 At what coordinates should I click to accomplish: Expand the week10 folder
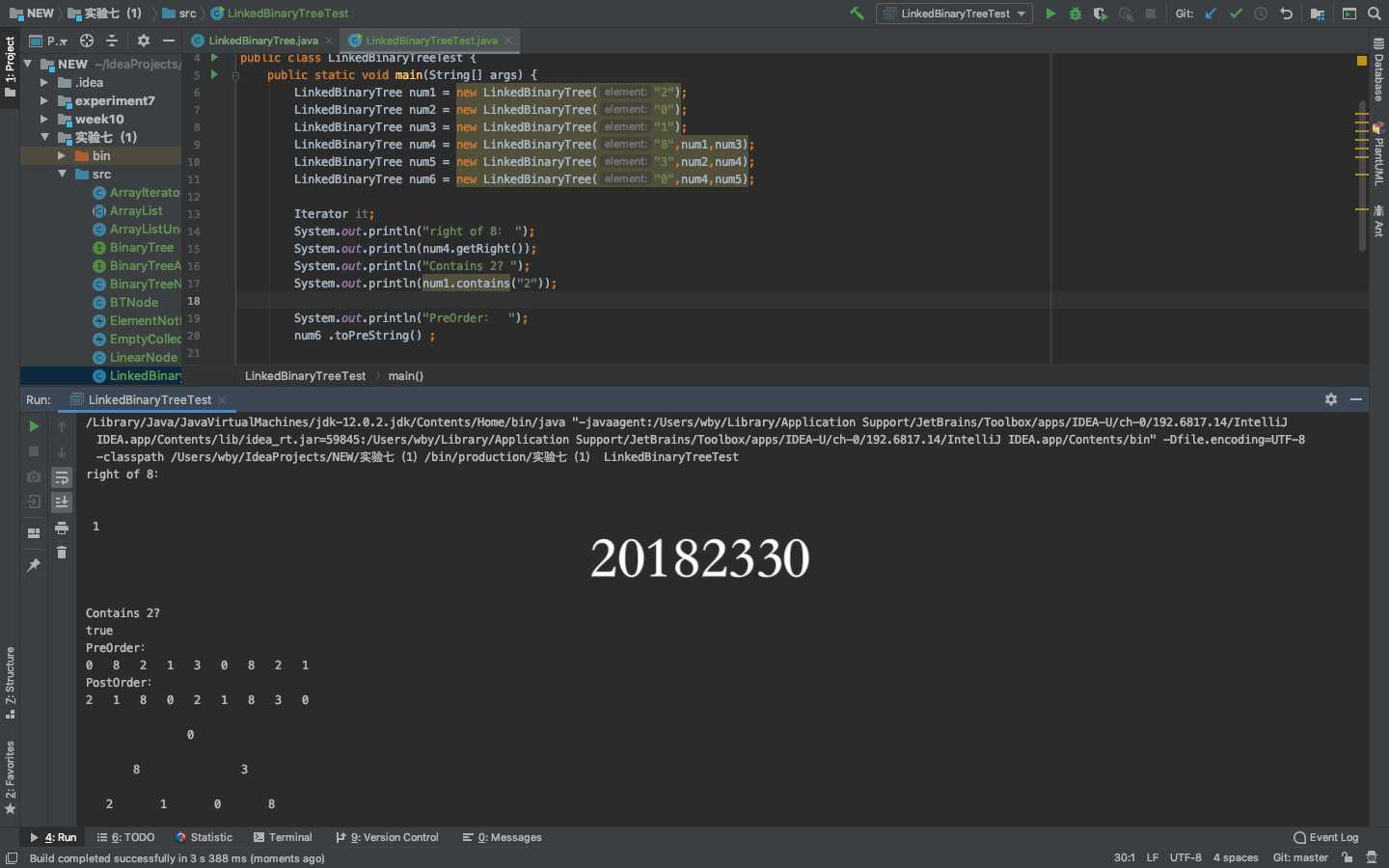point(44,119)
